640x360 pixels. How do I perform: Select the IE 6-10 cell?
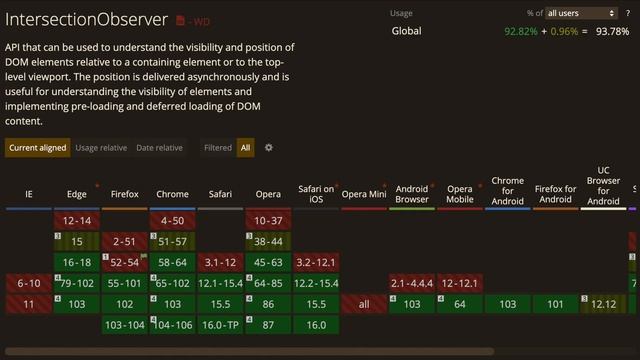pyautogui.click(x=29, y=283)
